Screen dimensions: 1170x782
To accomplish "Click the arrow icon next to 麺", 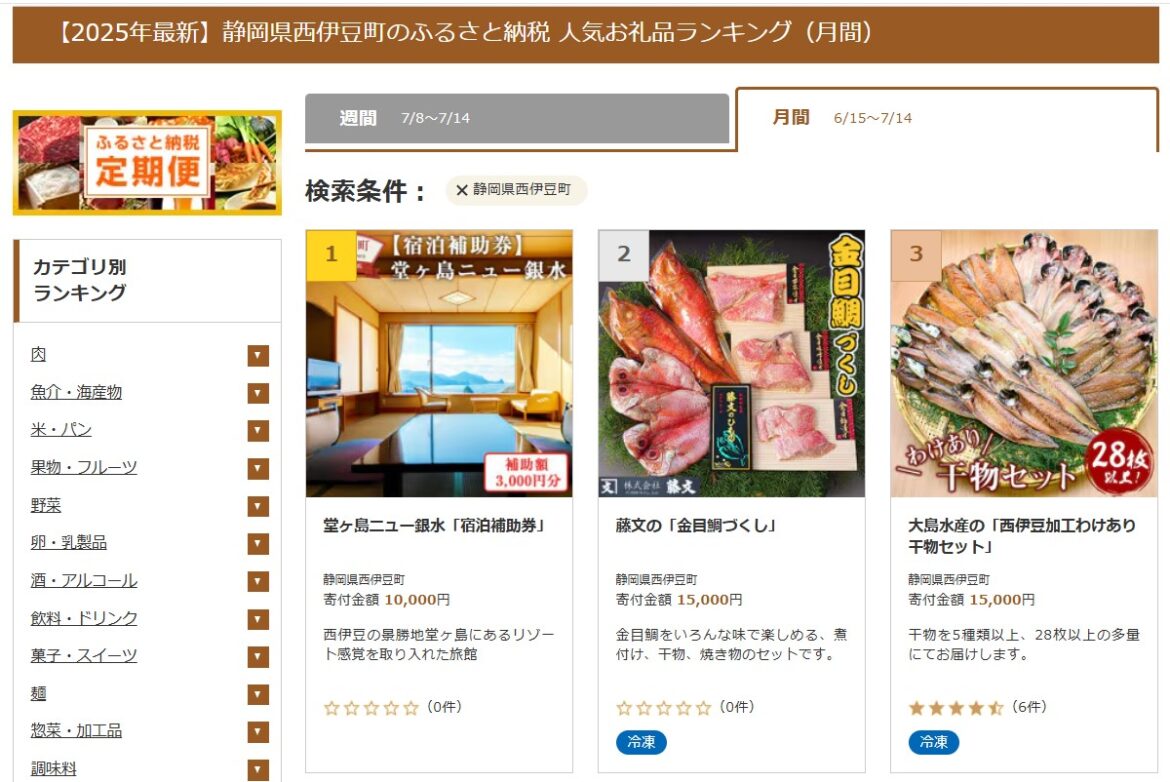I will point(258,694).
